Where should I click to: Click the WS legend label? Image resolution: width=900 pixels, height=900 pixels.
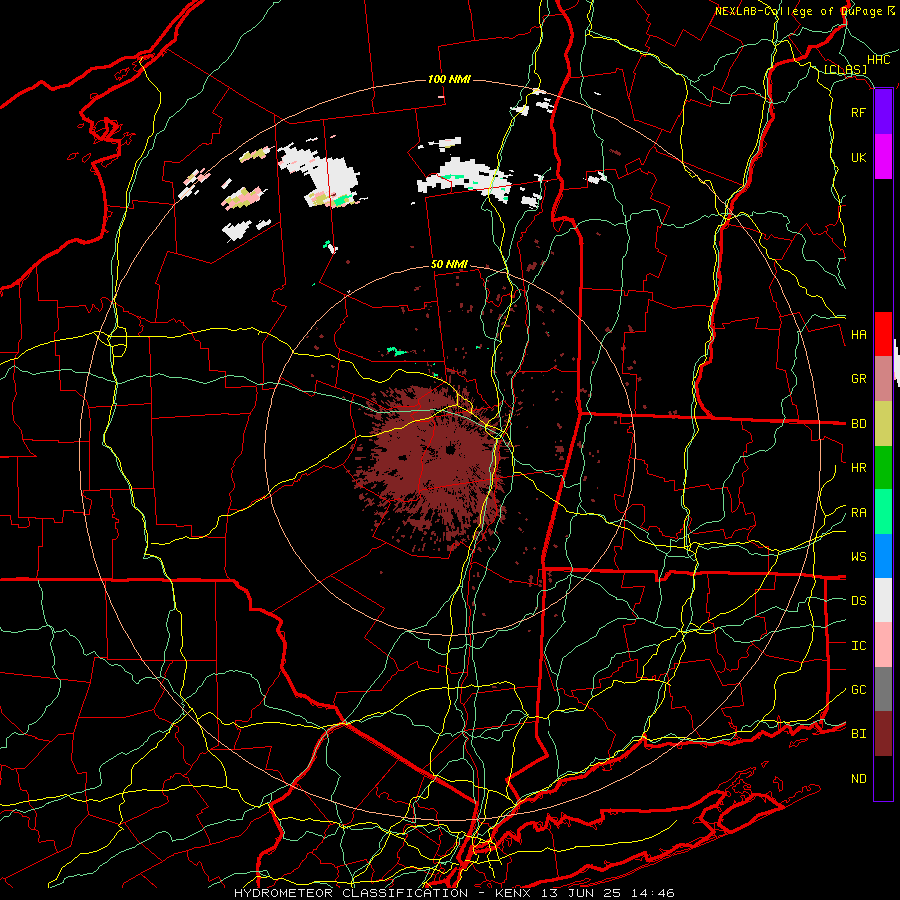pos(858,557)
